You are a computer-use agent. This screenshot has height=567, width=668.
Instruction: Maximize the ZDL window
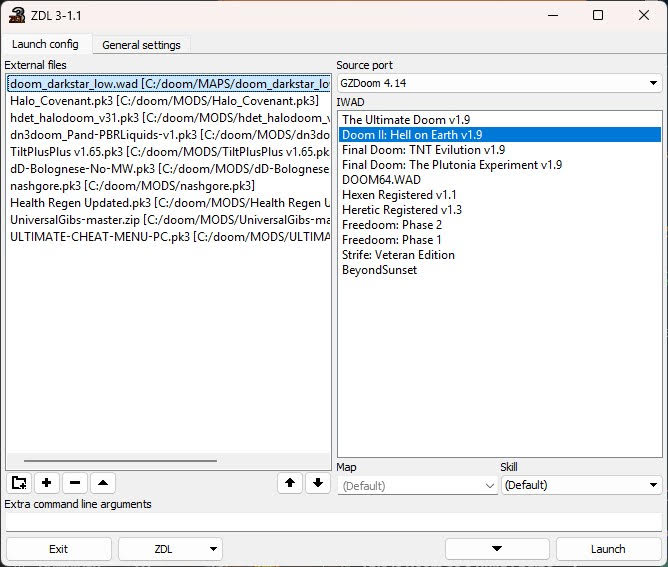(598, 15)
